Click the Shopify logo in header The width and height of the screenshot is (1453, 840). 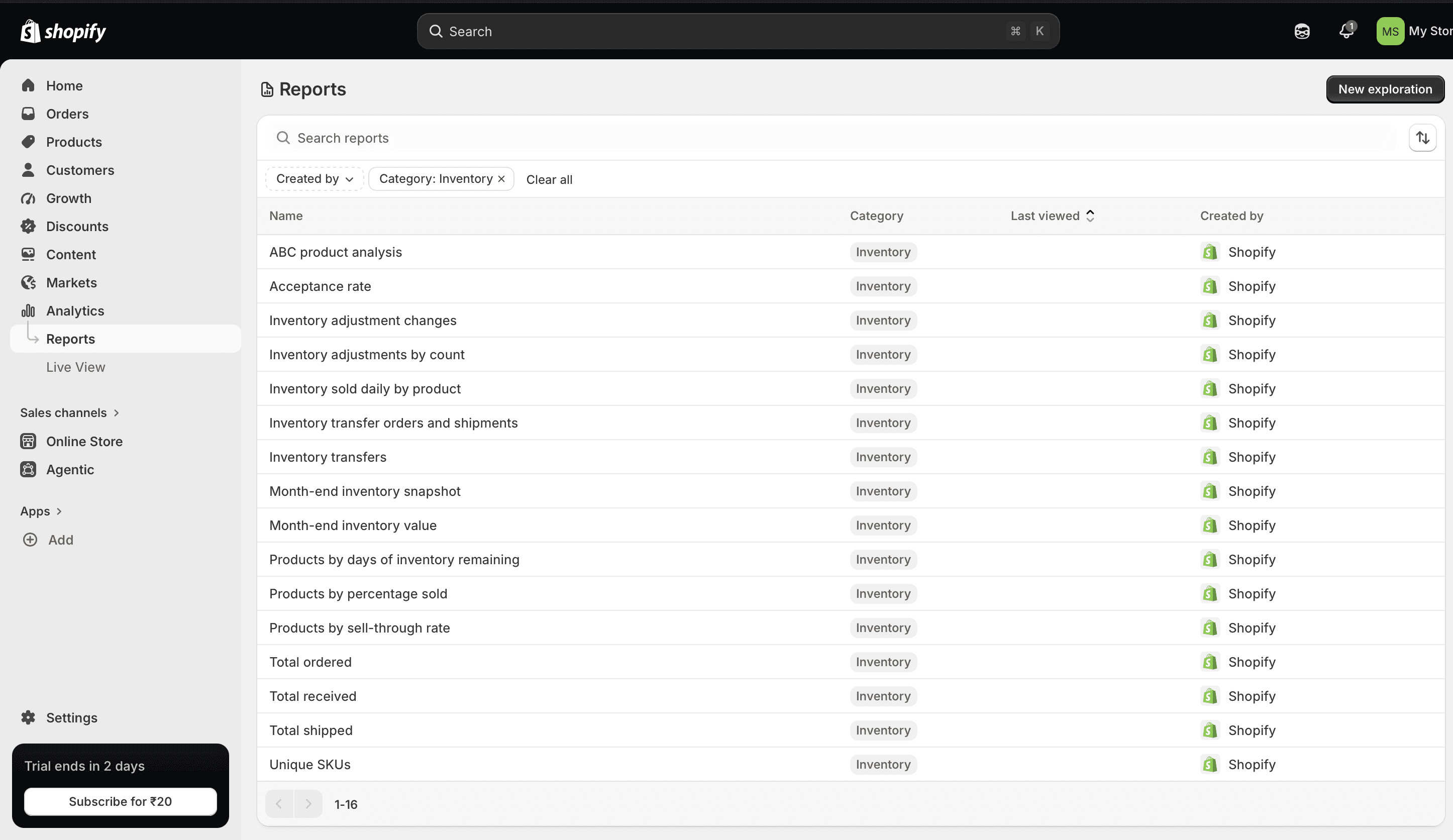63,31
